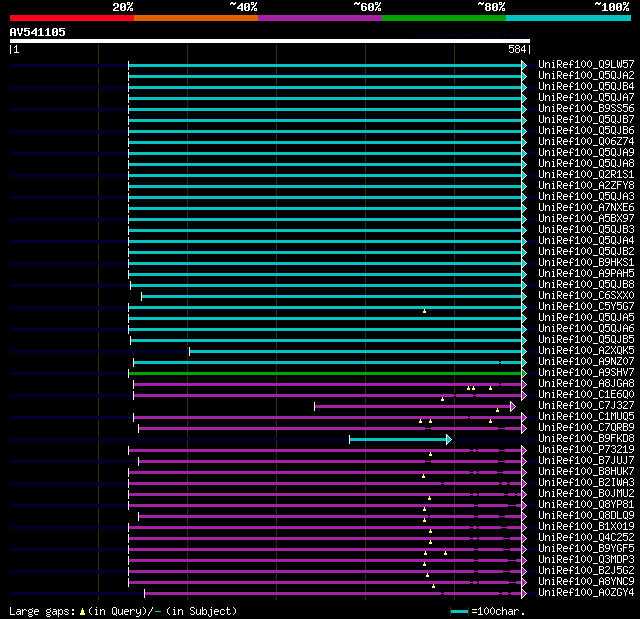Choose the UniRef100_Q5QJB3 entry
640x619 pixels.
[586, 230]
